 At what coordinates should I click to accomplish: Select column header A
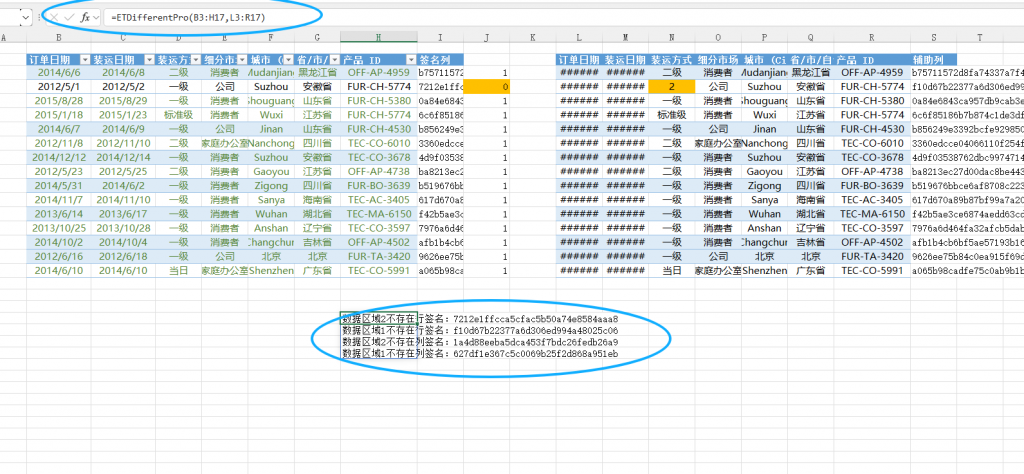coord(5,38)
